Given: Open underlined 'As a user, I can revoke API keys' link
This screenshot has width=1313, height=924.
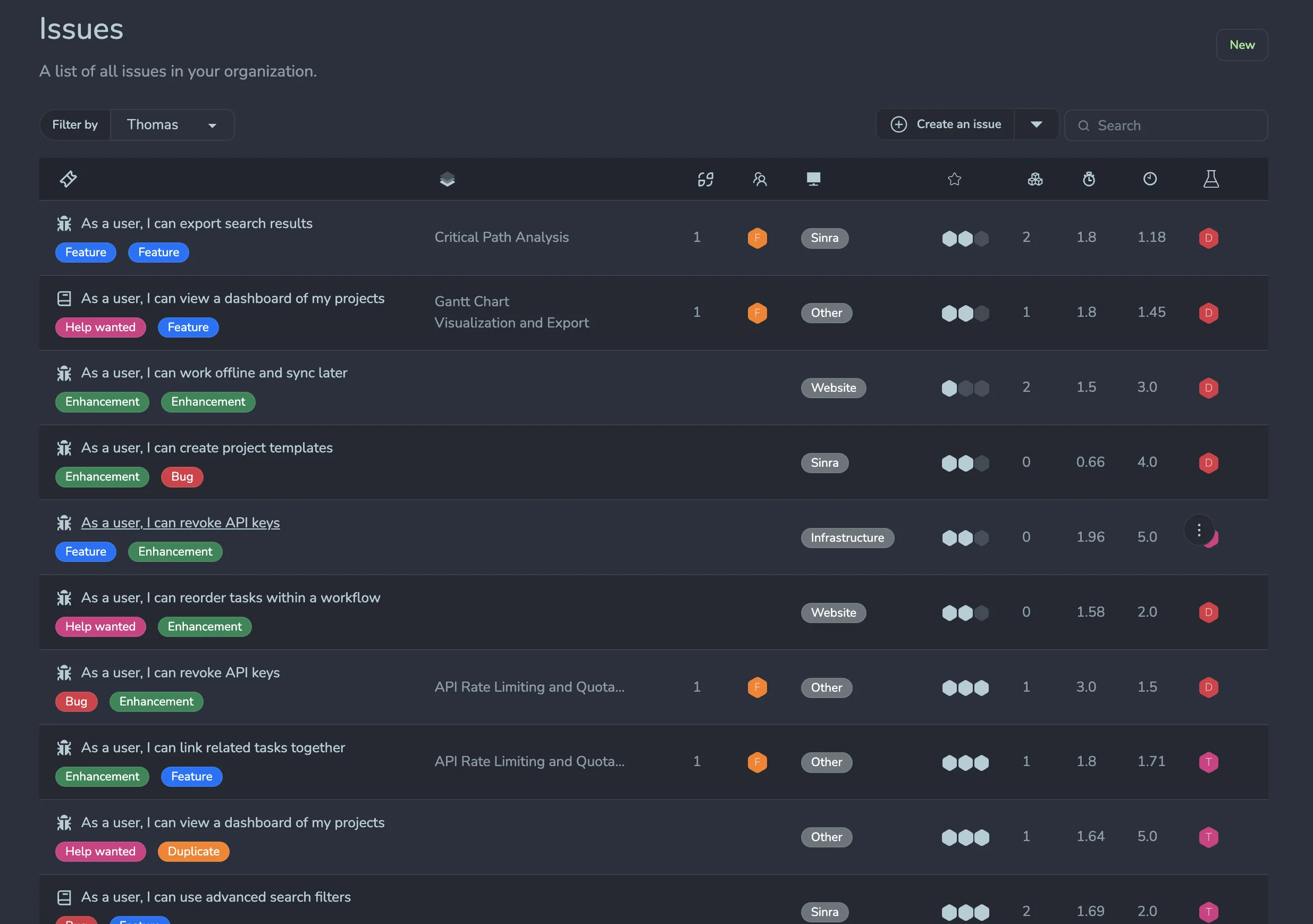Looking at the screenshot, I should click(x=180, y=523).
